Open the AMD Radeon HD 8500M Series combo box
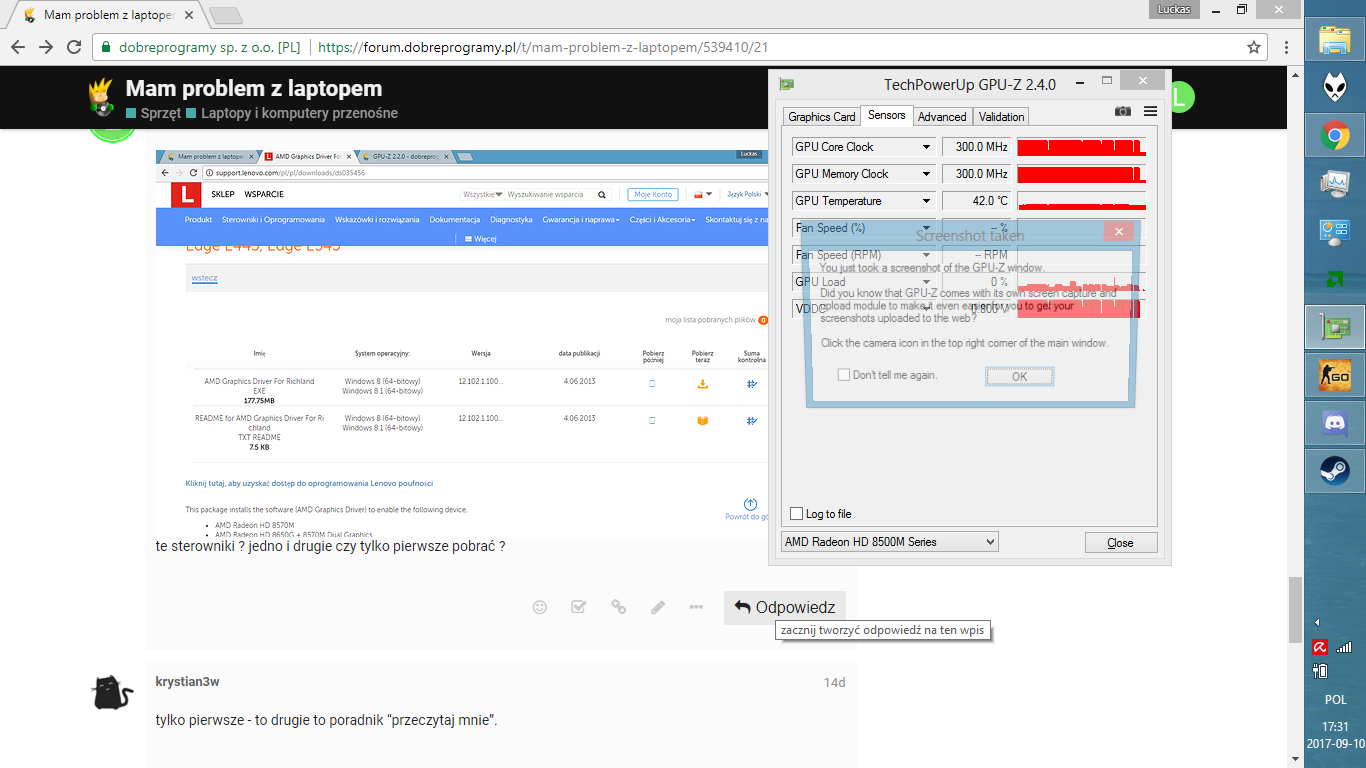Screen dimensions: 1366x768 click(x=889, y=542)
